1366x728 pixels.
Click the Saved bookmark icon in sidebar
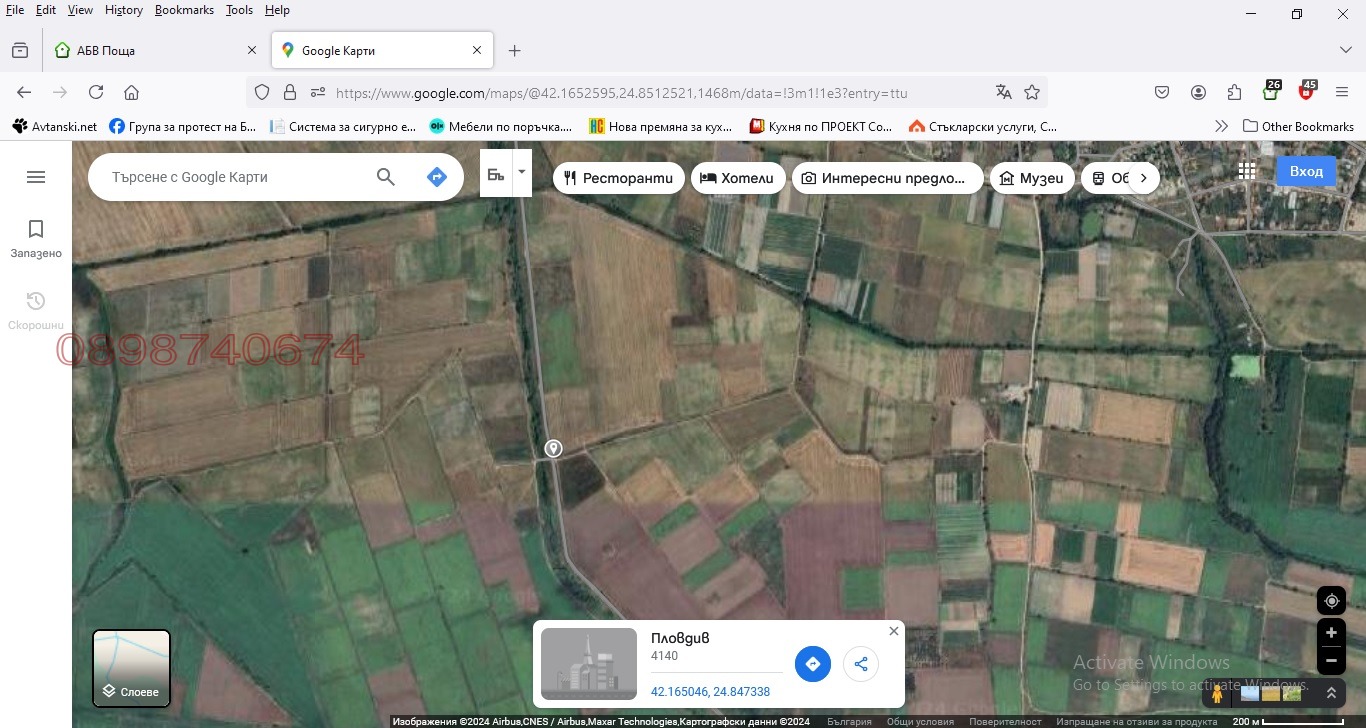(36, 229)
